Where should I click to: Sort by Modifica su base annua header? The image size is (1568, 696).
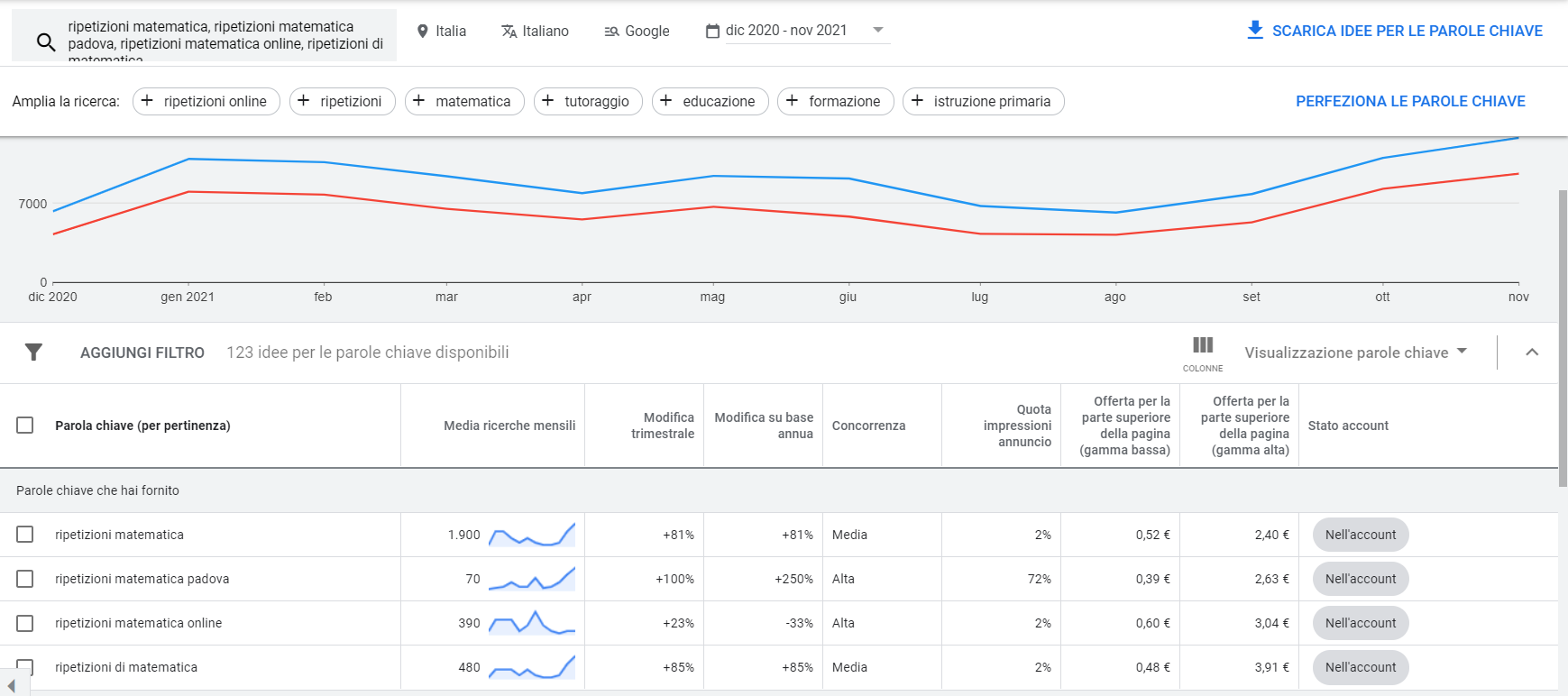pyautogui.click(x=764, y=426)
